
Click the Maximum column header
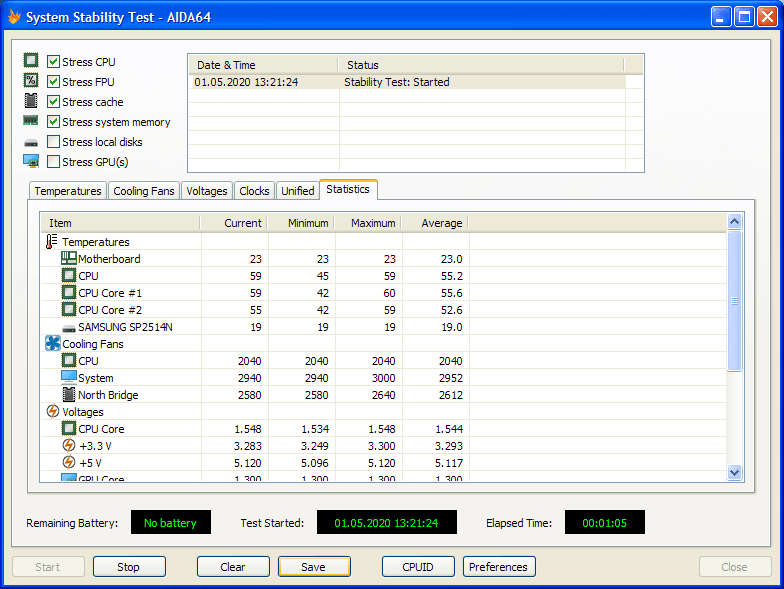(x=368, y=223)
